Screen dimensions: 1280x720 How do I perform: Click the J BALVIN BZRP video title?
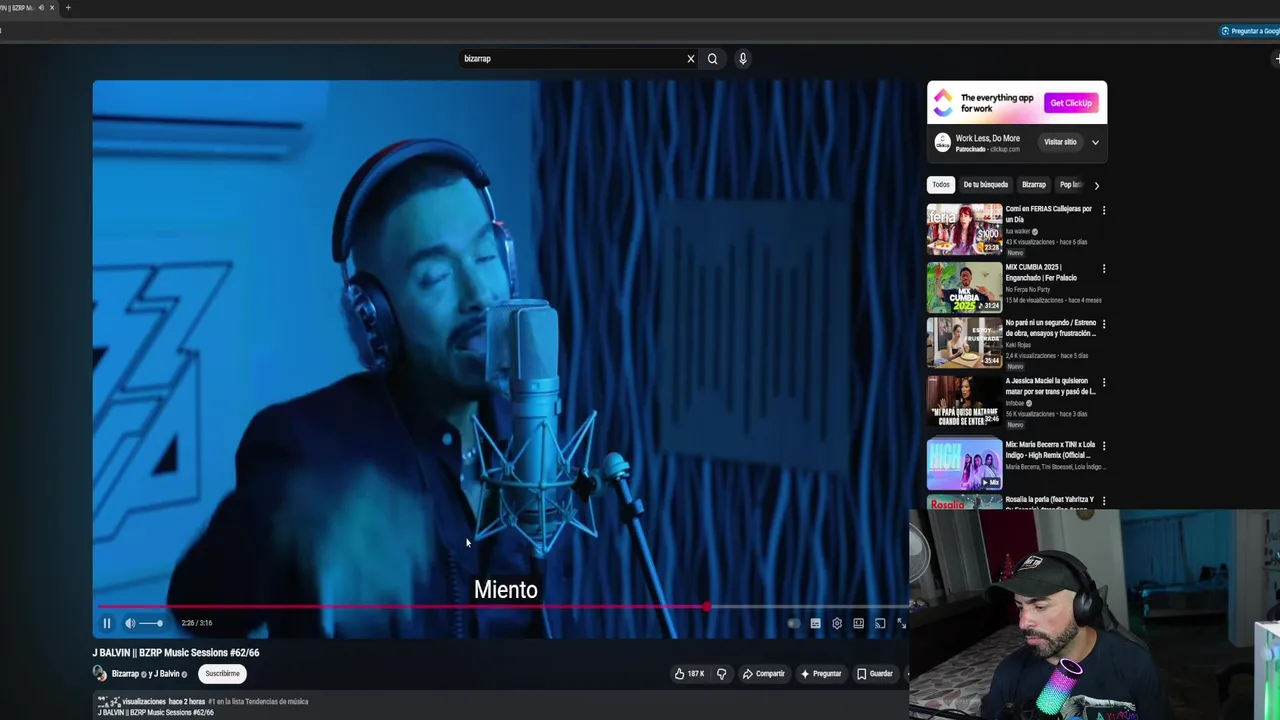[x=176, y=653]
